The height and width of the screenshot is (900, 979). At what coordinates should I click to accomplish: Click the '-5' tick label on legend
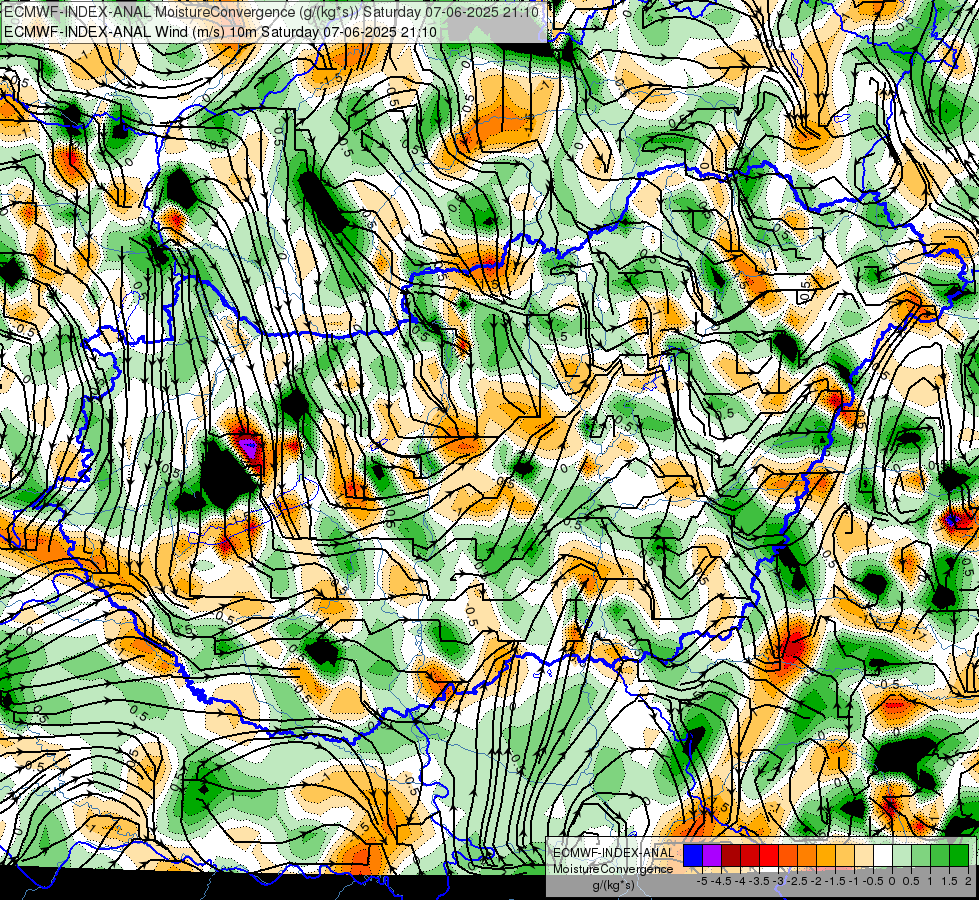point(702,881)
